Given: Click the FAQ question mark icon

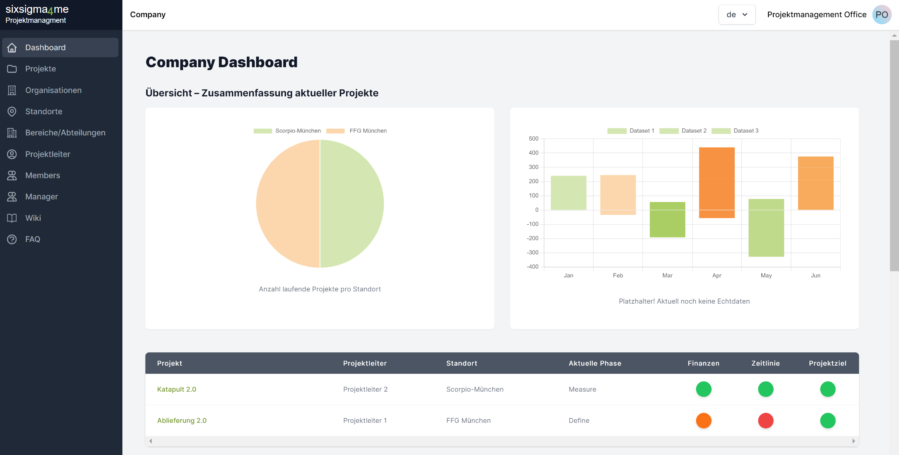Looking at the screenshot, I should pos(11,239).
